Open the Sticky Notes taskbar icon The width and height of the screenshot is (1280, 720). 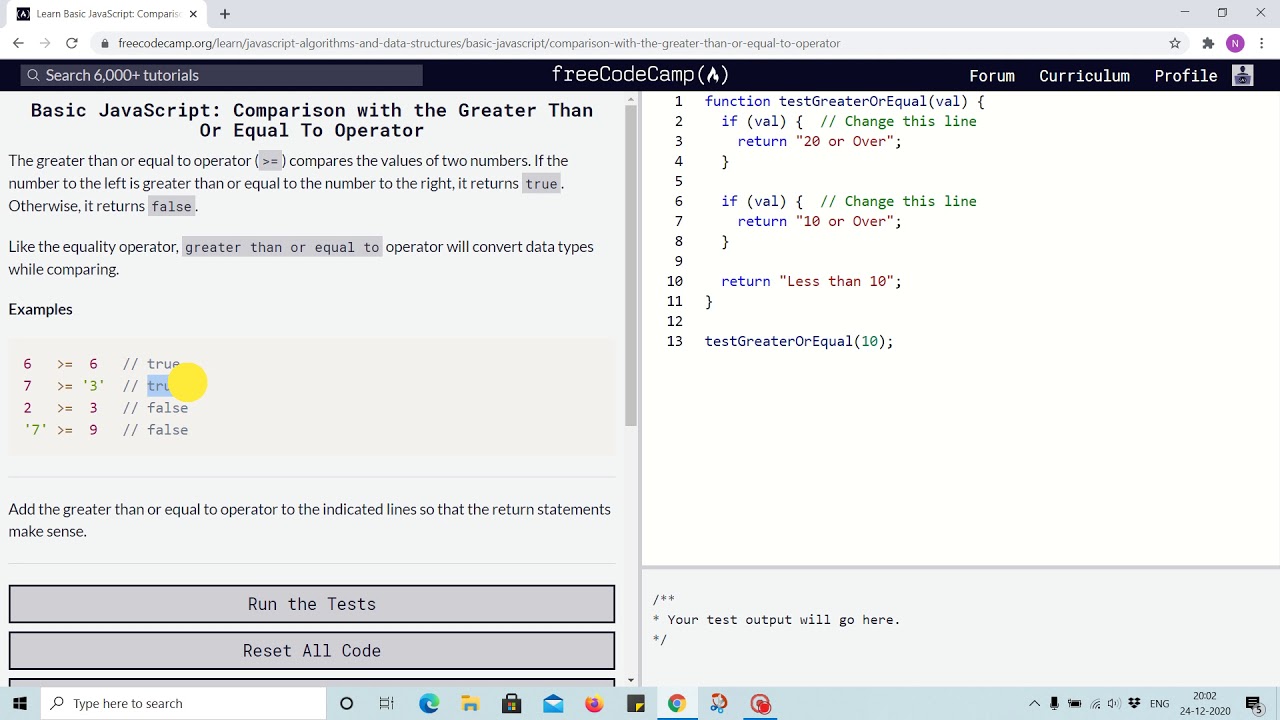tap(636, 703)
